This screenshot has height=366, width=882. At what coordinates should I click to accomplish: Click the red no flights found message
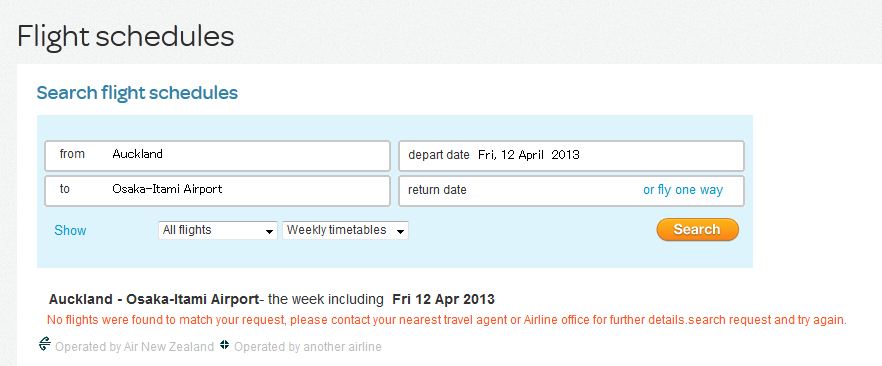pyautogui.click(x=447, y=320)
